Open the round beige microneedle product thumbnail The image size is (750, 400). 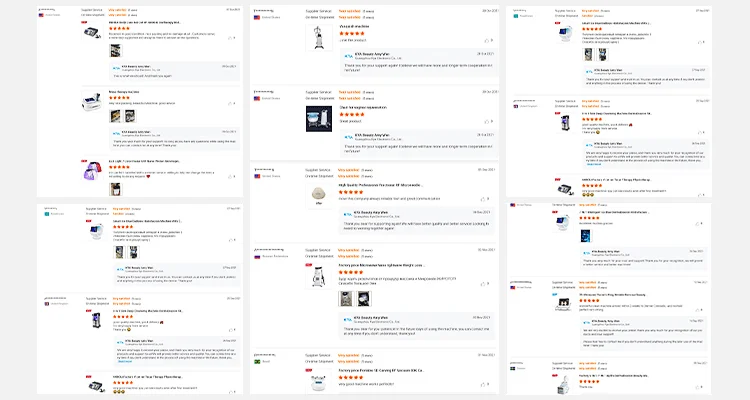(319, 195)
